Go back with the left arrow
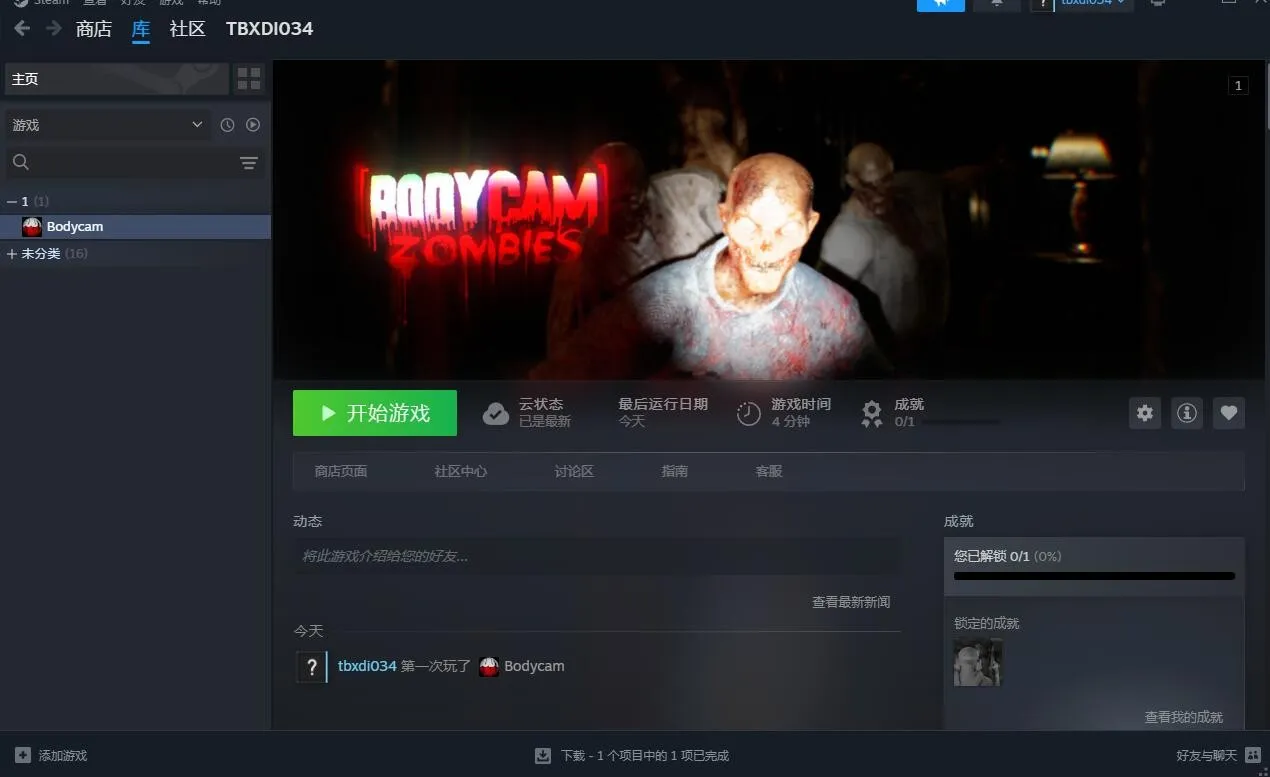 (x=22, y=29)
